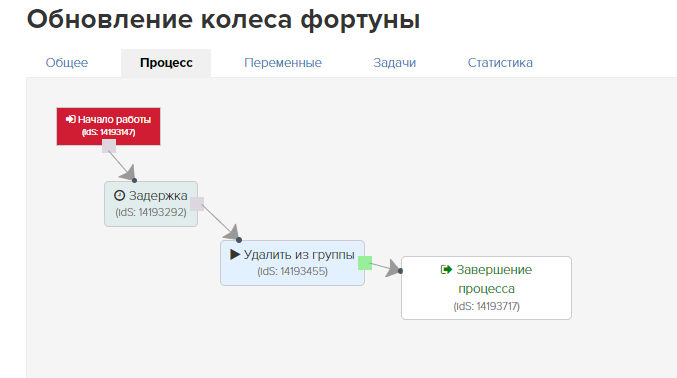Screen dimensions: 677x378
Task: Open the Задачи tab
Action: pos(395,63)
